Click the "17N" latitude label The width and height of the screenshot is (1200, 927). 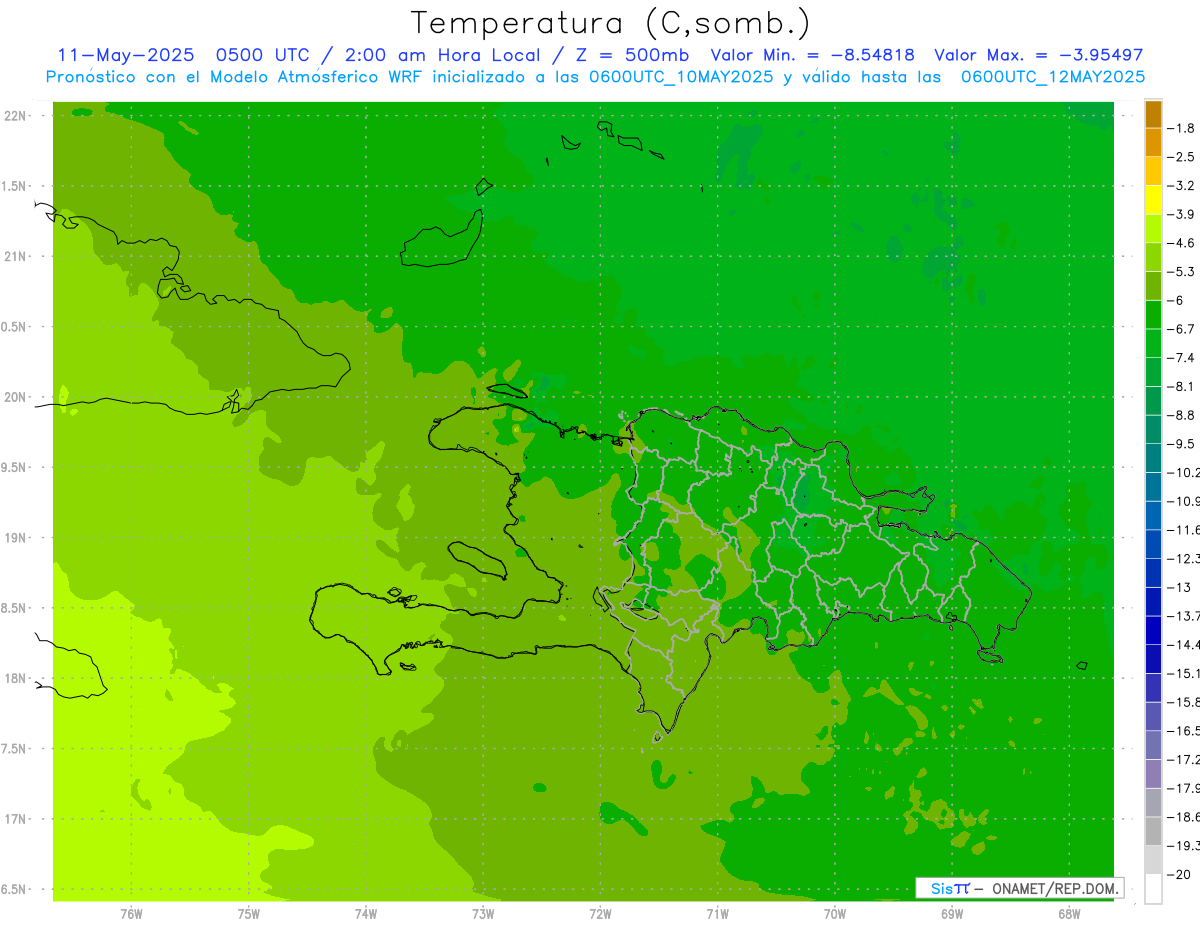(x=16, y=819)
